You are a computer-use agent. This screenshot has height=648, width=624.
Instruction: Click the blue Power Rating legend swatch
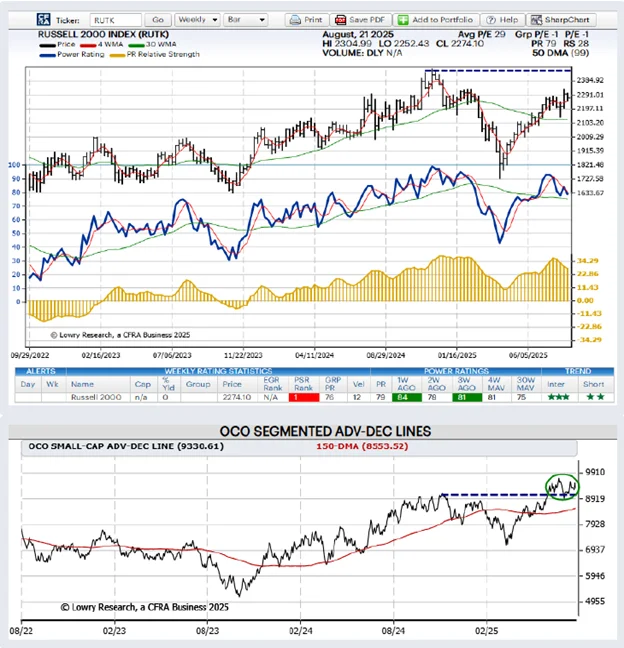coord(47,55)
